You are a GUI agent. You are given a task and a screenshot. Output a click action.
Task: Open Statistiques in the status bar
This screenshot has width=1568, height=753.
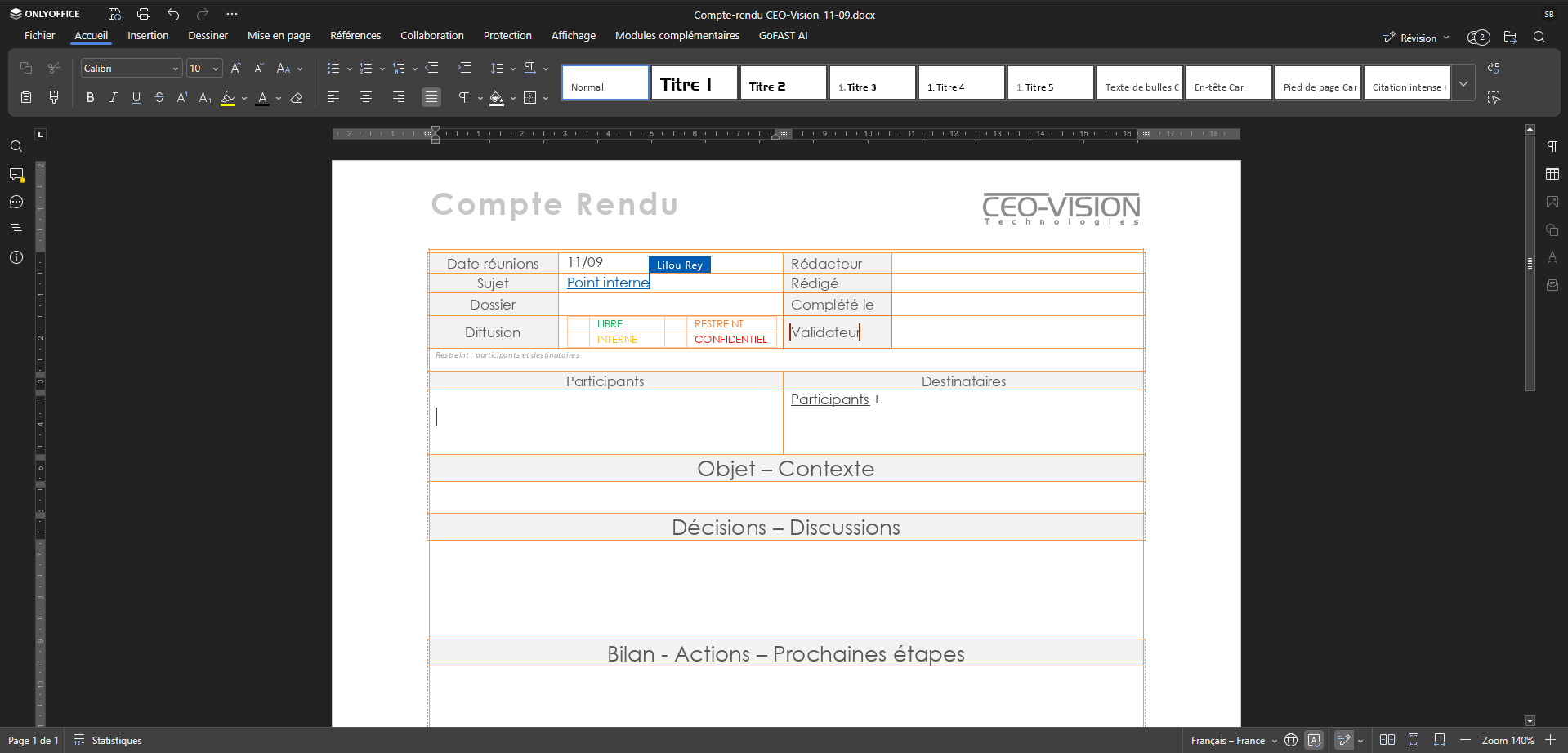pyautogui.click(x=108, y=741)
